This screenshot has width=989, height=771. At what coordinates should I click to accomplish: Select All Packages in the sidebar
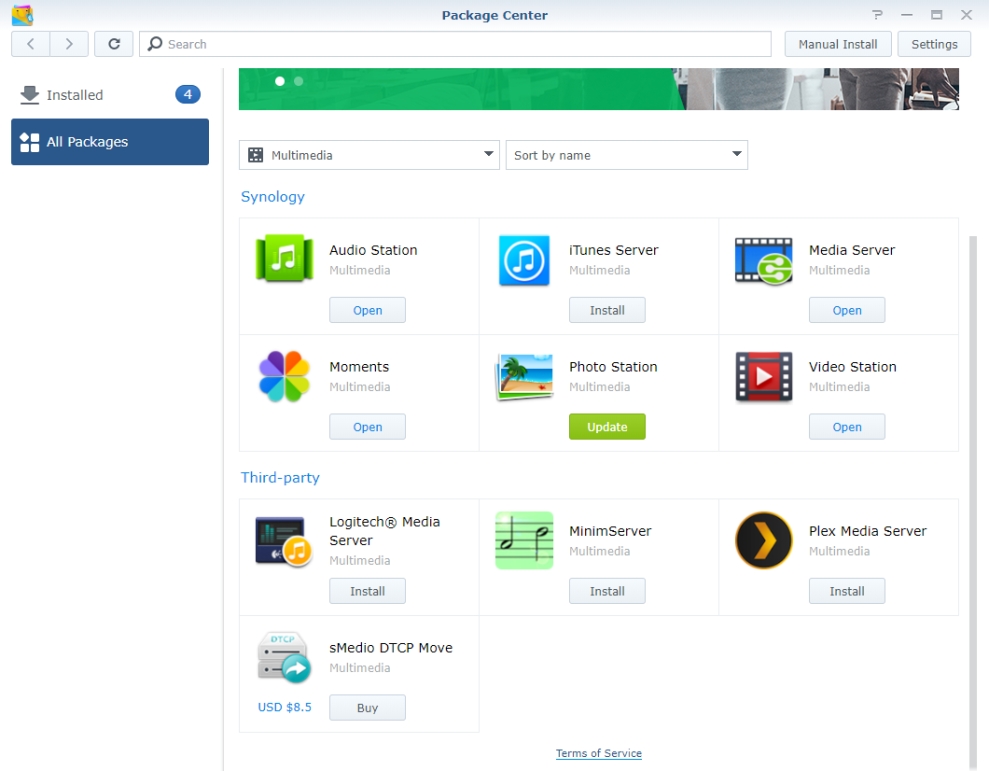click(x=109, y=142)
